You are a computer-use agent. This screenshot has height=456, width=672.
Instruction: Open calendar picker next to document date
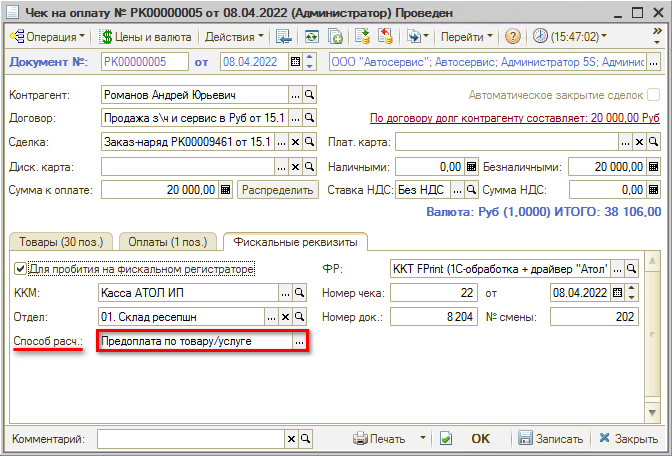(295, 61)
